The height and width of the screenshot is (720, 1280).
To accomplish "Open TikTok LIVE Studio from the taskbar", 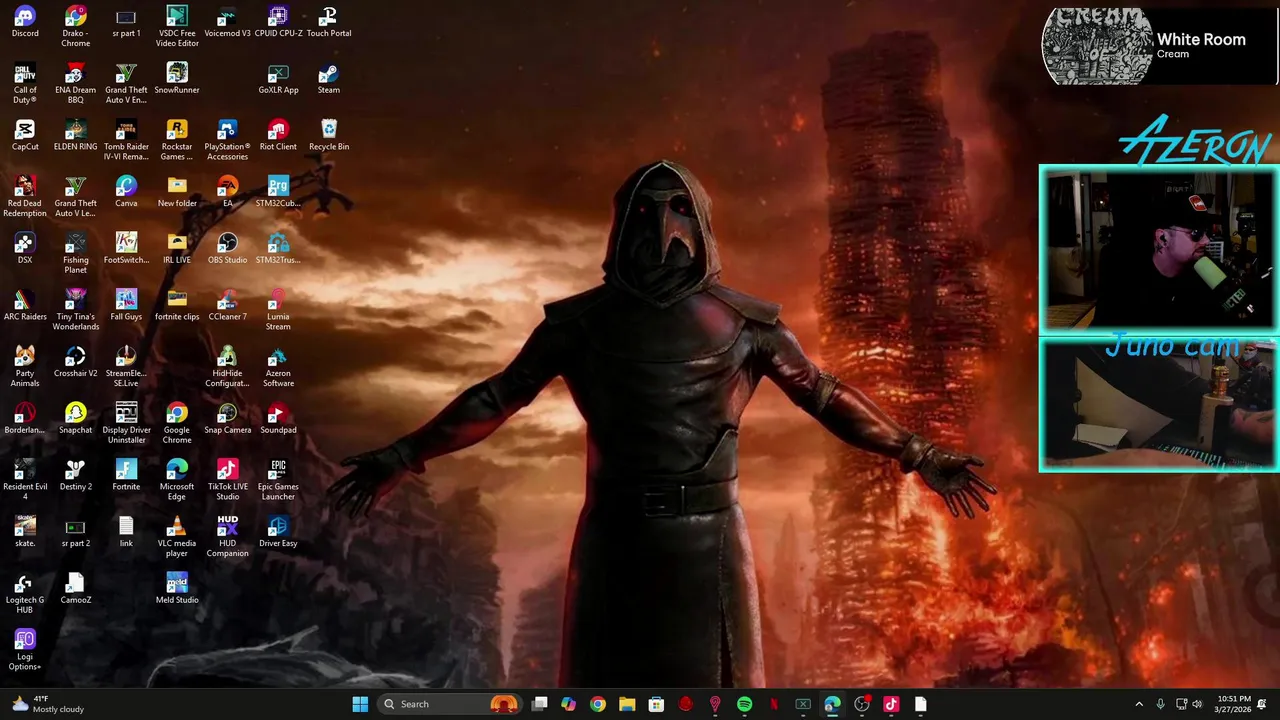I will tap(891, 704).
